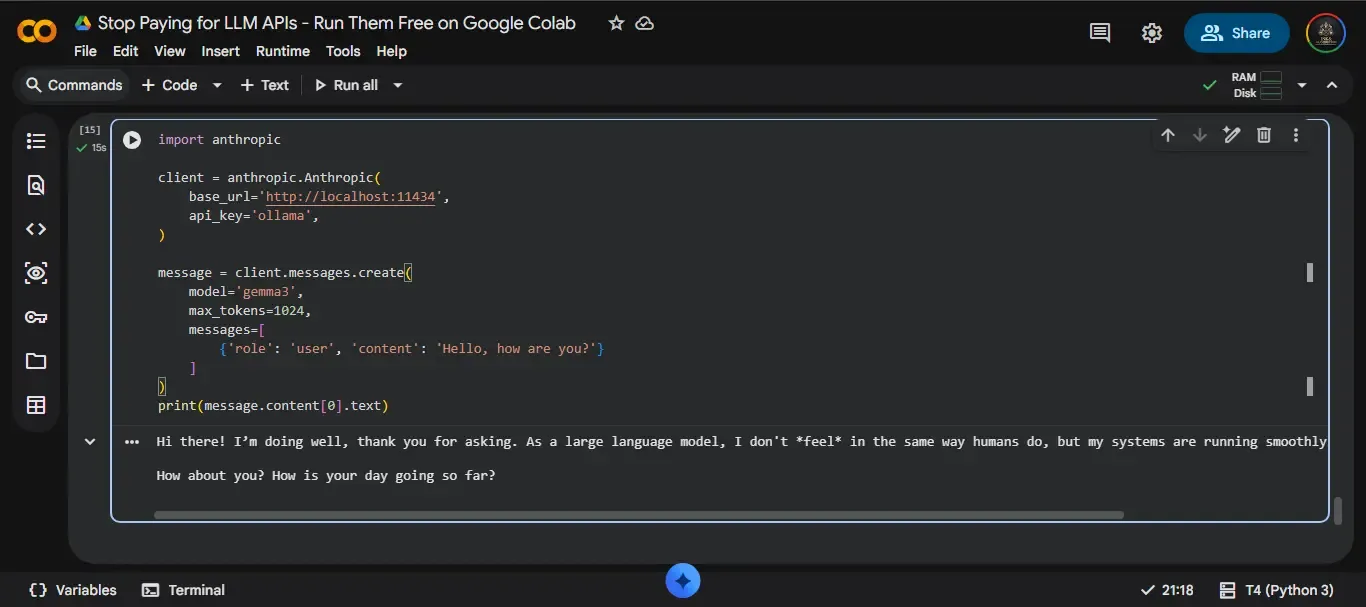Viewport: 1366px width, 607px height.
Task: Click the vertical scrollbar beside the output
Action: (x=1338, y=510)
